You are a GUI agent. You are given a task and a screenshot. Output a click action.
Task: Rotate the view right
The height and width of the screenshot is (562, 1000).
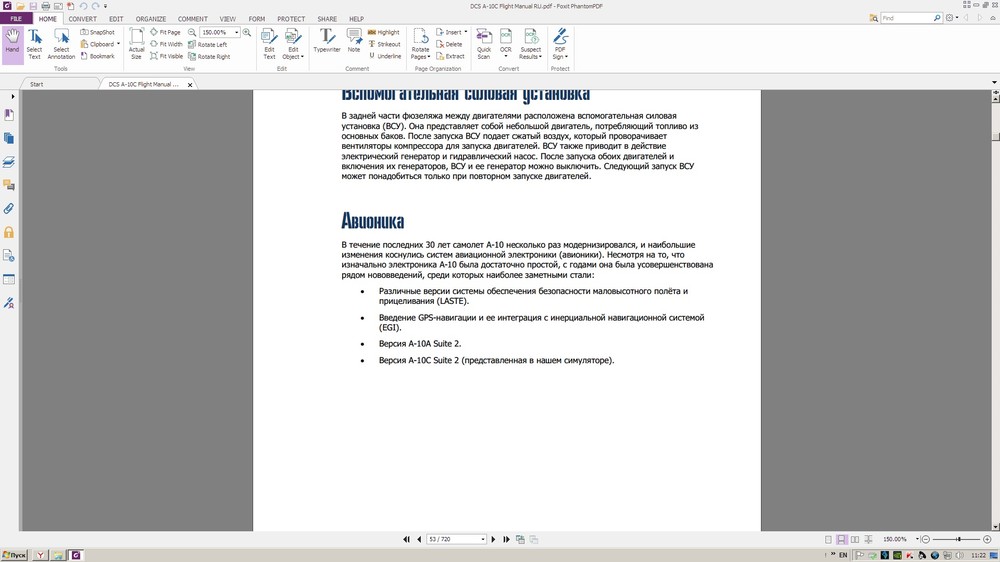coord(209,56)
